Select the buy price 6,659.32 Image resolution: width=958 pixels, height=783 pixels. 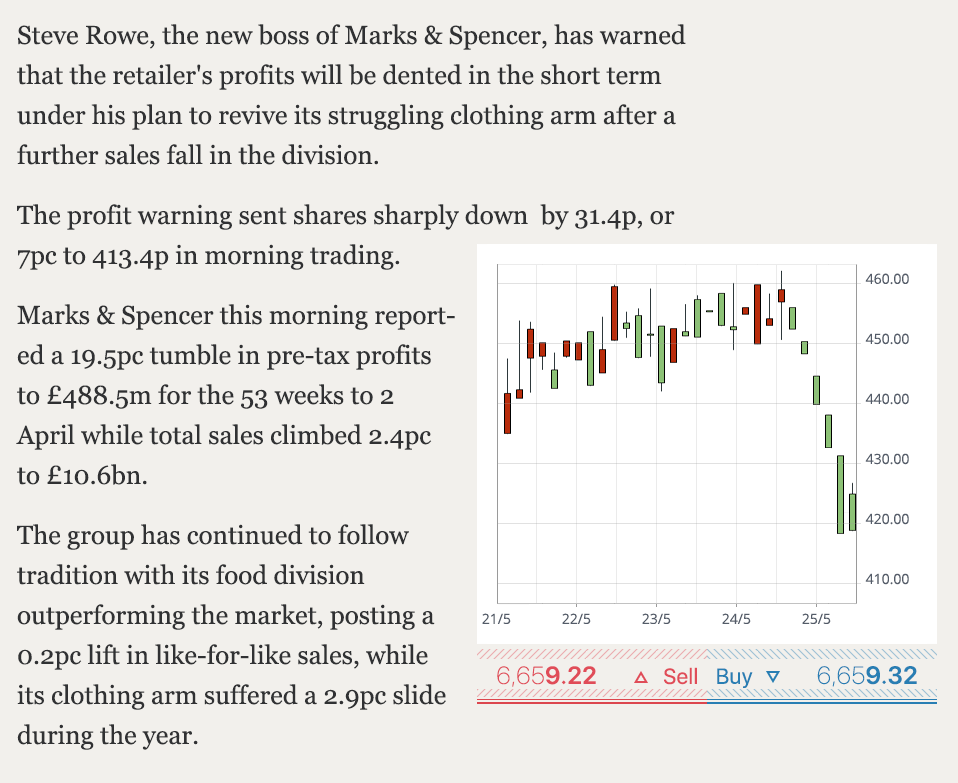[x=866, y=676]
